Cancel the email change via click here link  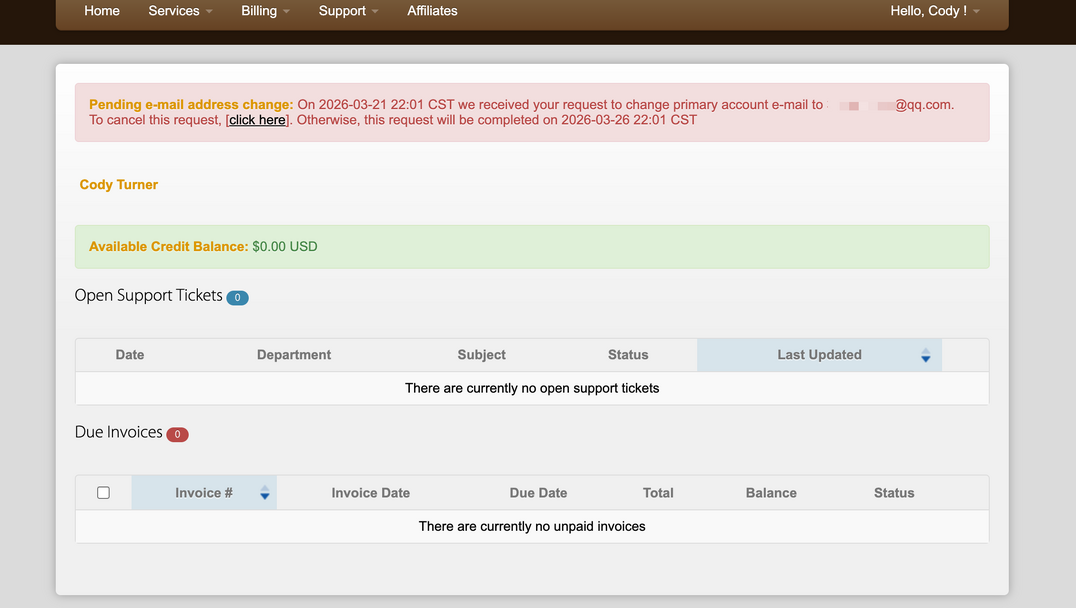[257, 120]
